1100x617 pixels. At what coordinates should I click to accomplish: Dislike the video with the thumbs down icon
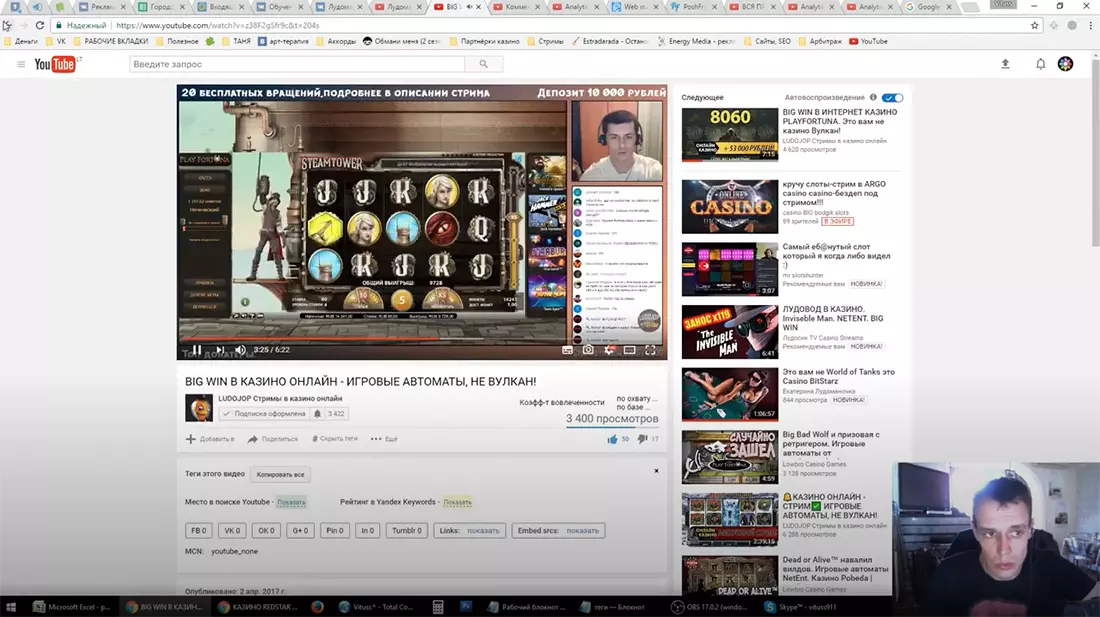click(642, 439)
